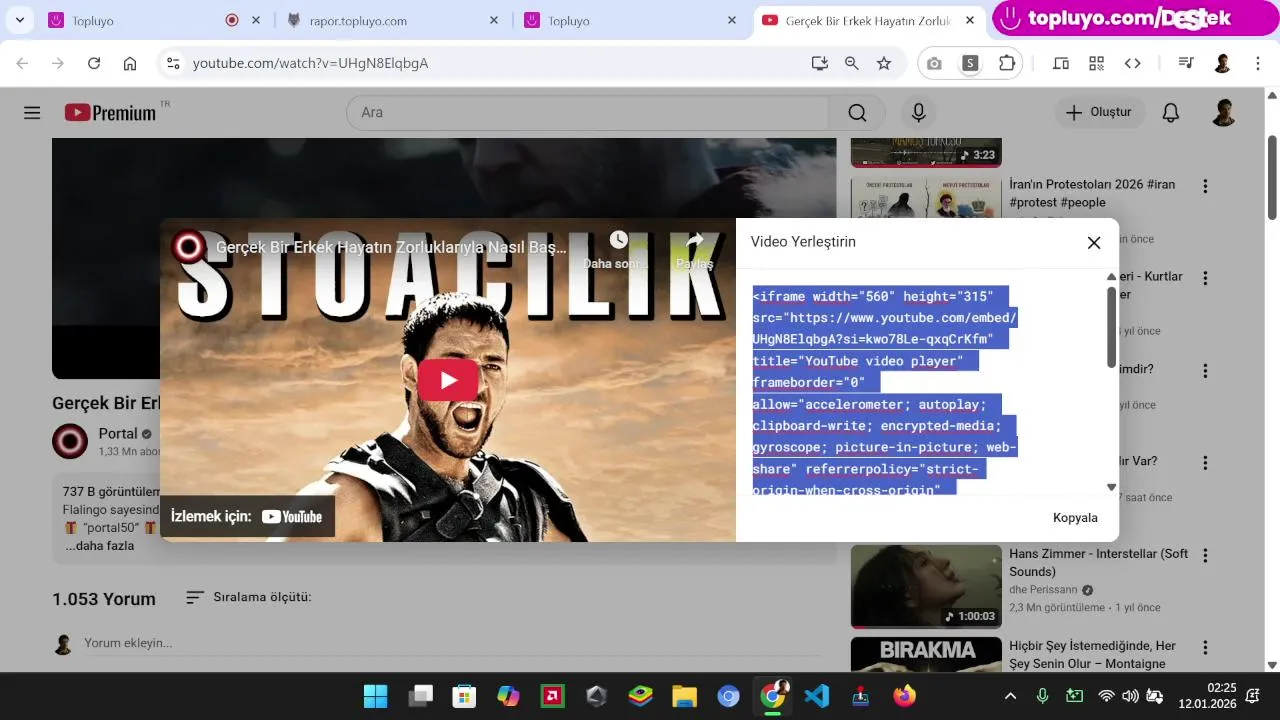Click the Portal channel avatar in embed preview
1280x720 pixels.
(x=187, y=246)
